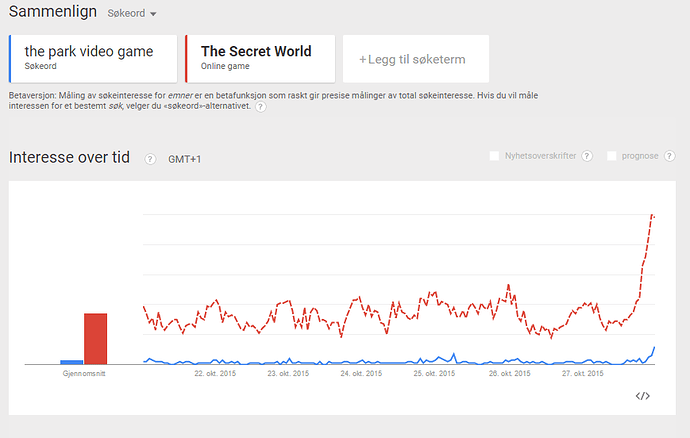Enable the Nyhetsoverskrifter checkbox
This screenshot has height=438, width=690.
[494, 156]
